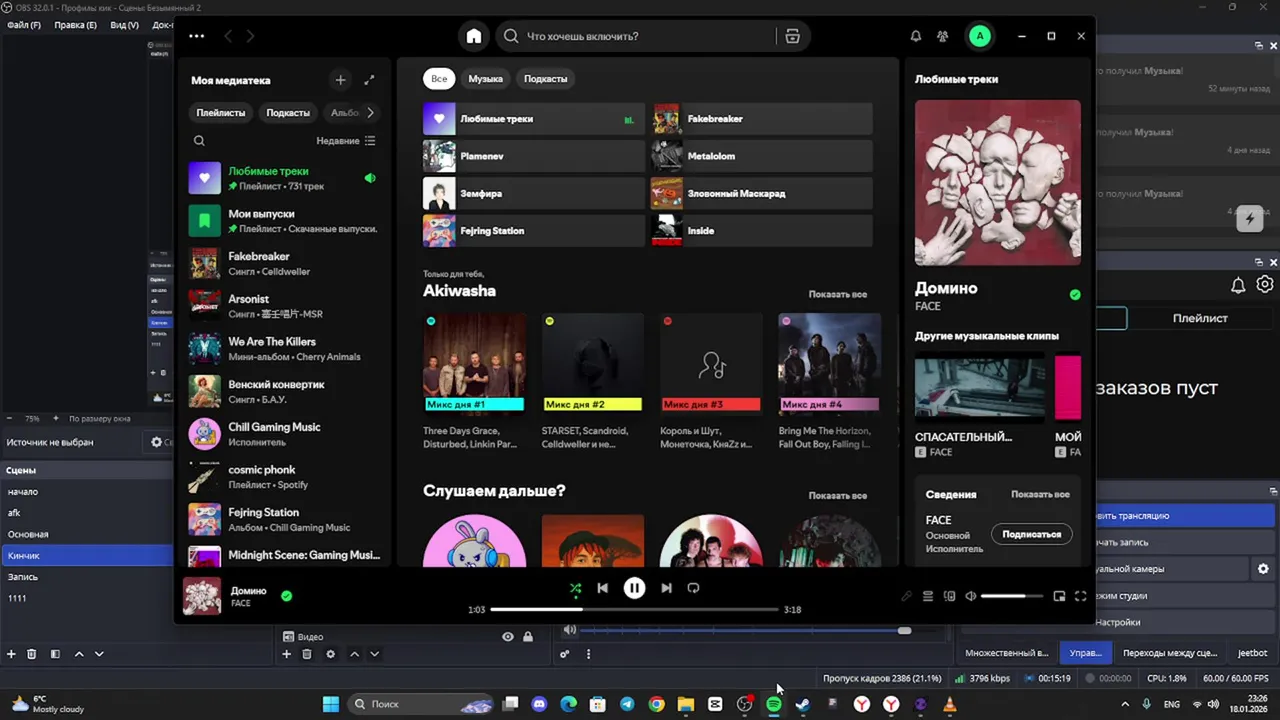Open the OBS 'Правка (E)' menu

click(76, 25)
